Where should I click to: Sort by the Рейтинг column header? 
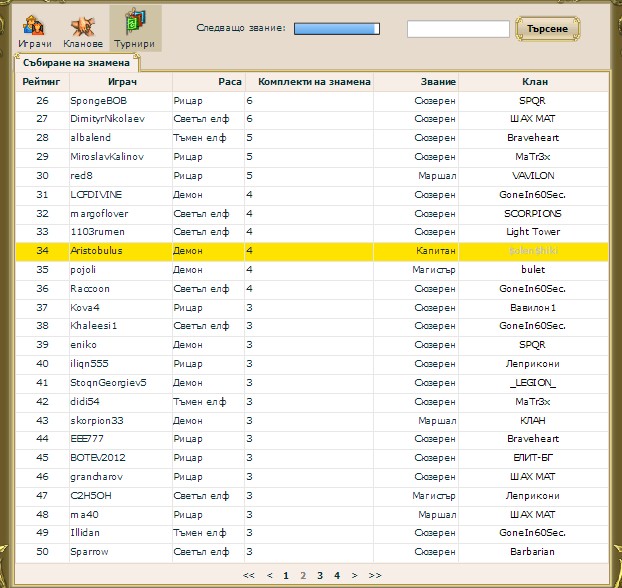[x=41, y=81]
